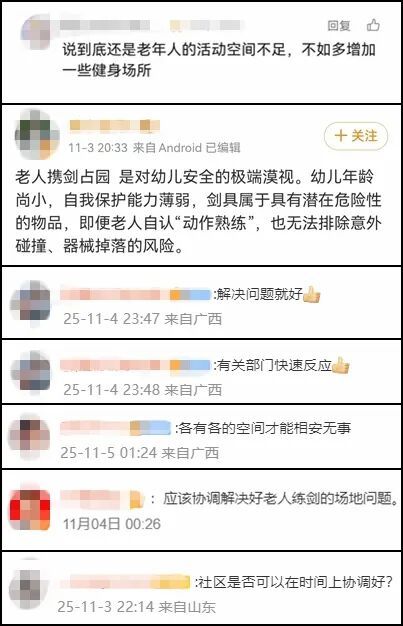The height and width of the screenshot is (626, 403).
Task: Click 回复 reply link on first comment
Action: (x=339, y=26)
